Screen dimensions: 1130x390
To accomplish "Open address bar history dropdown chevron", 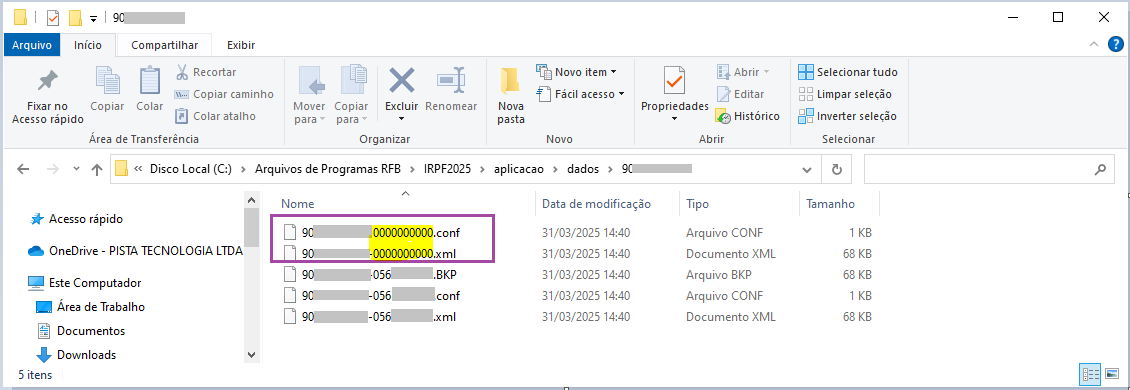I will pos(806,169).
